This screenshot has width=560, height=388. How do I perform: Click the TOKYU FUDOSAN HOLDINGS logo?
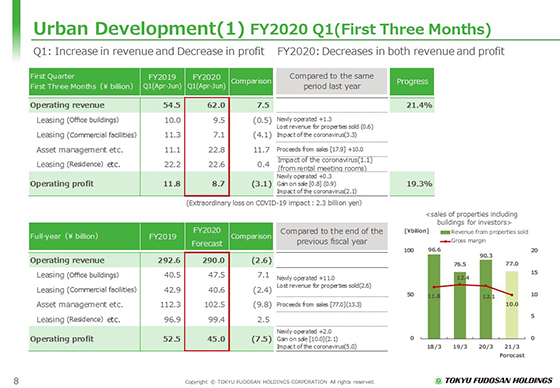[494, 380]
